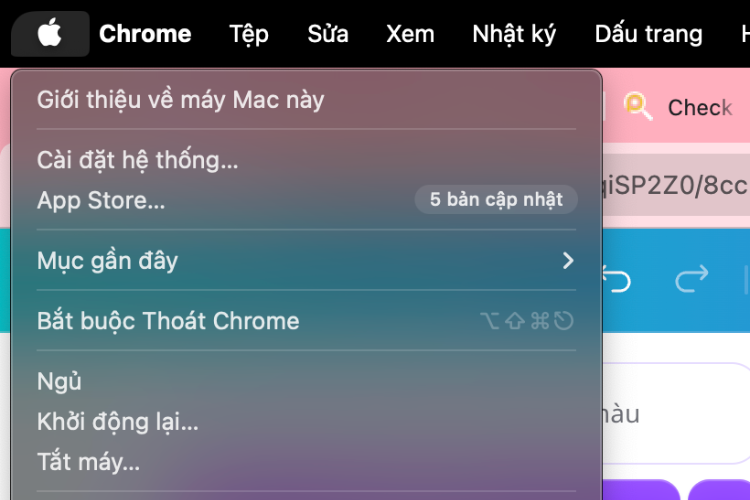
Task: Choose Tắt máy…
Action: tap(306, 462)
